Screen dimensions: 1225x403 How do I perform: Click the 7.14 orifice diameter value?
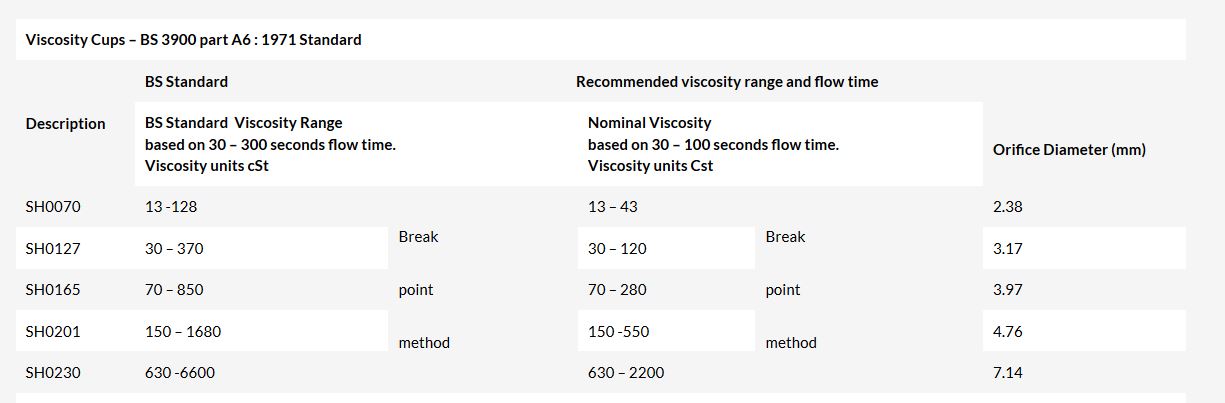pyautogui.click(x=1008, y=373)
